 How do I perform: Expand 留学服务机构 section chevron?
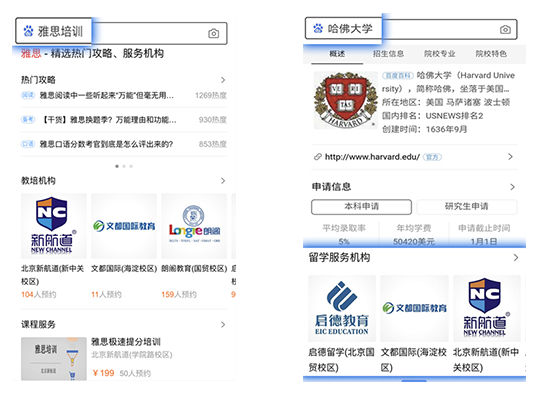[516, 258]
